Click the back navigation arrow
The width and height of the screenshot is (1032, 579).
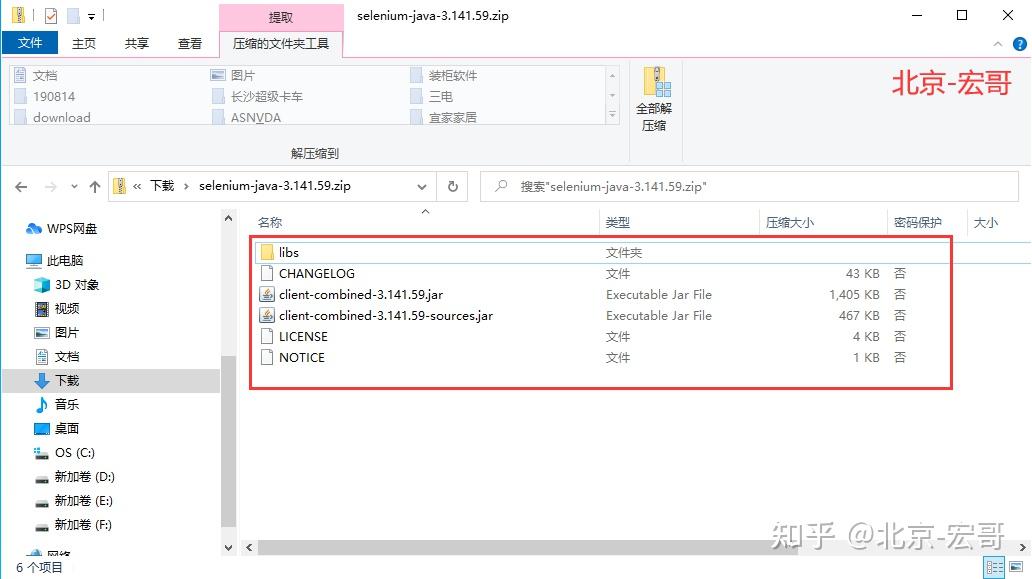click(21, 186)
